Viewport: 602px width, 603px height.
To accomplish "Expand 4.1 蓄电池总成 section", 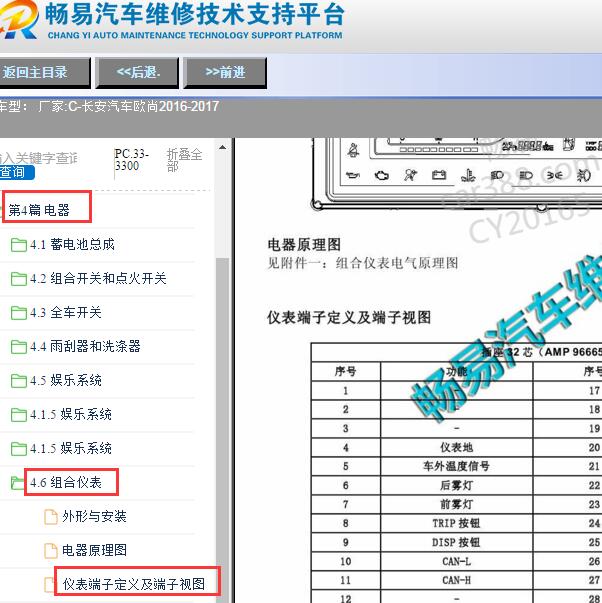I will (72, 245).
